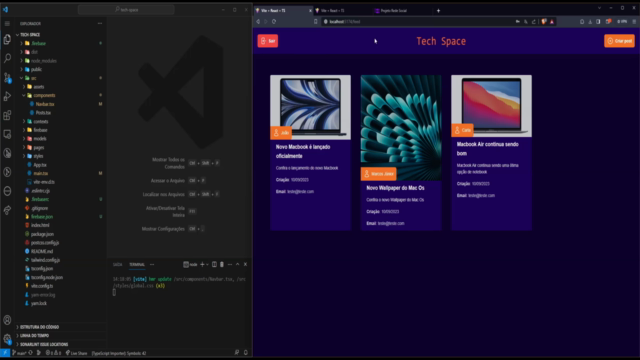Open the Explorer view in VS Code activity bar
The height and width of the screenshot is (360, 640).
tap(7, 39)
